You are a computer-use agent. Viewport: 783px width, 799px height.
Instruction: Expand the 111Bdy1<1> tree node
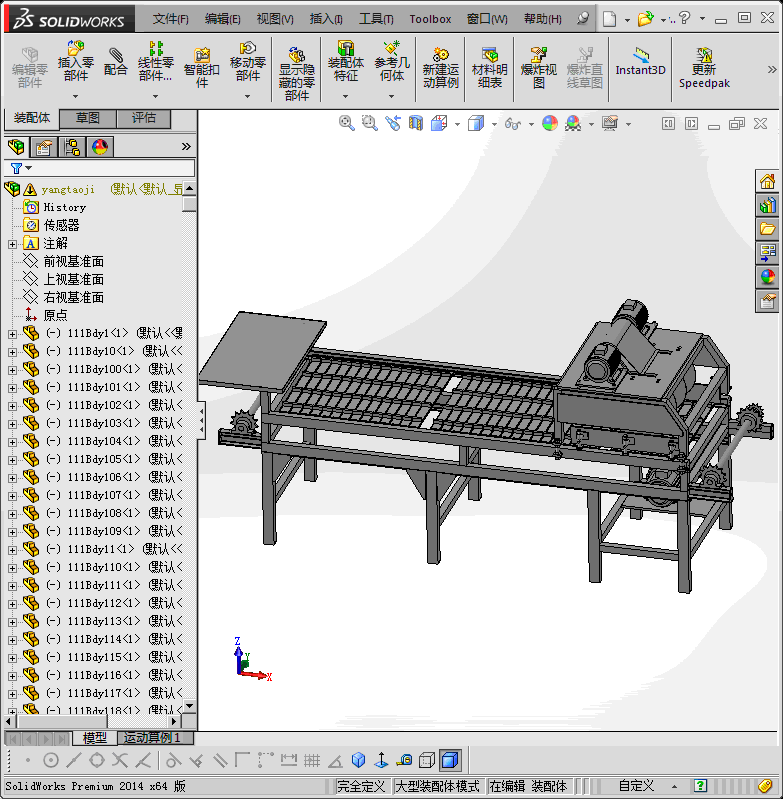point(12,334)
